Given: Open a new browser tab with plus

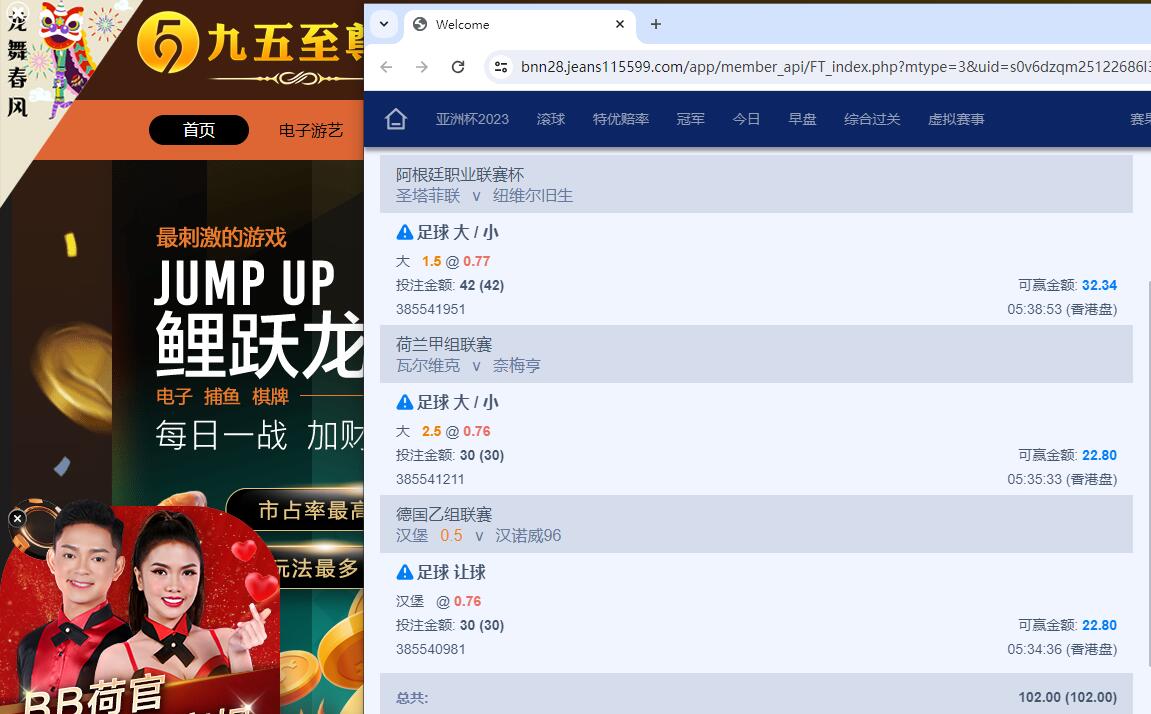Looking at the screenshot, I should point(656,24).
